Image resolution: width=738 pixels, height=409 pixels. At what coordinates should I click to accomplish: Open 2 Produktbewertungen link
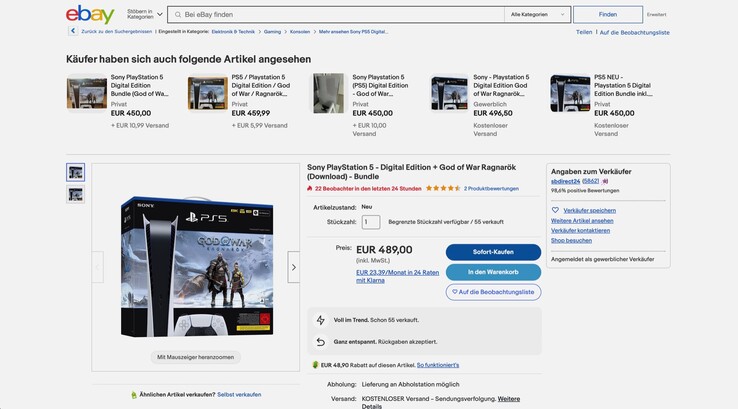491,188
